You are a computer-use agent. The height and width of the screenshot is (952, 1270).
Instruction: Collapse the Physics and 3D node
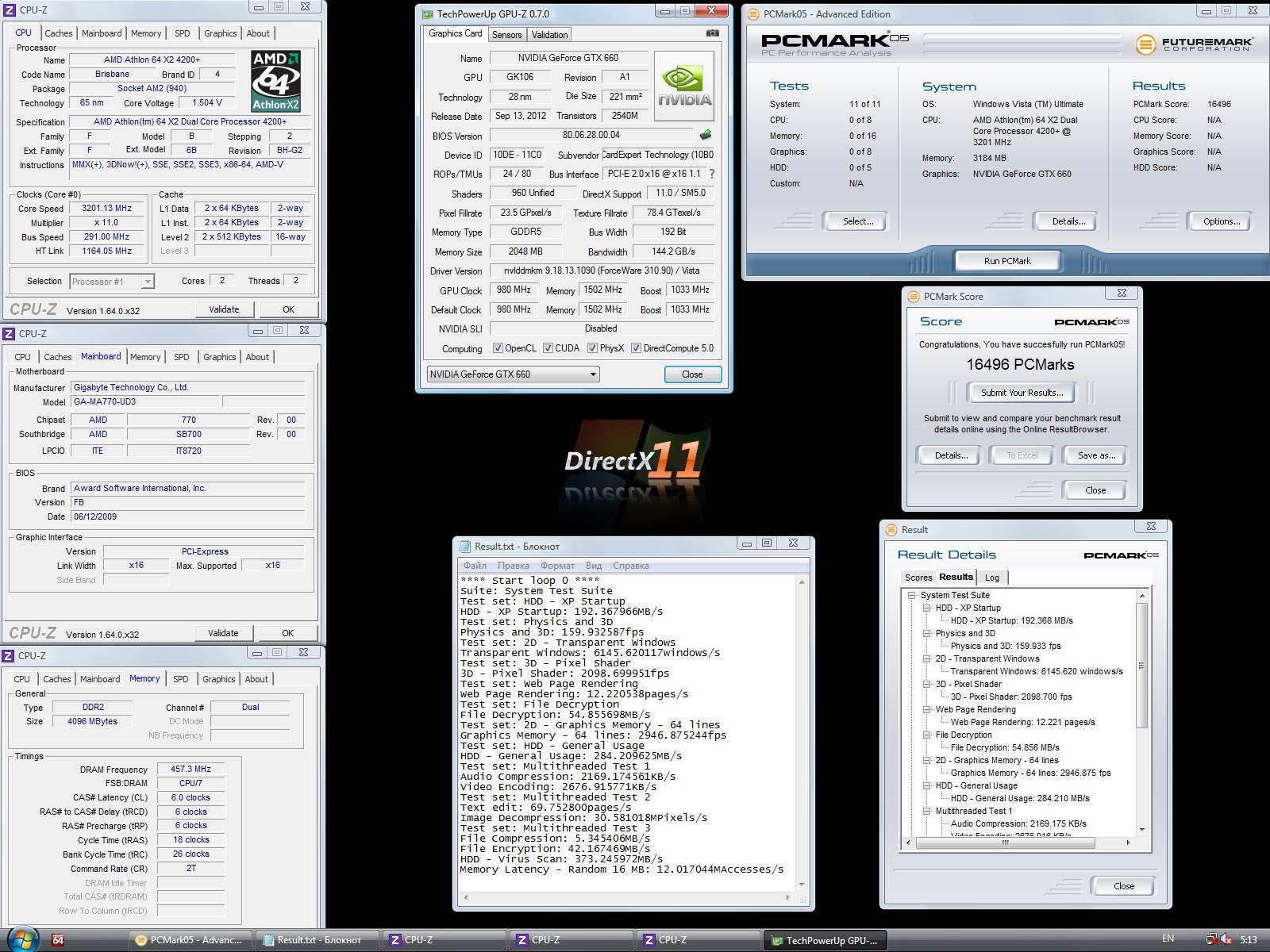click(926, 633)
